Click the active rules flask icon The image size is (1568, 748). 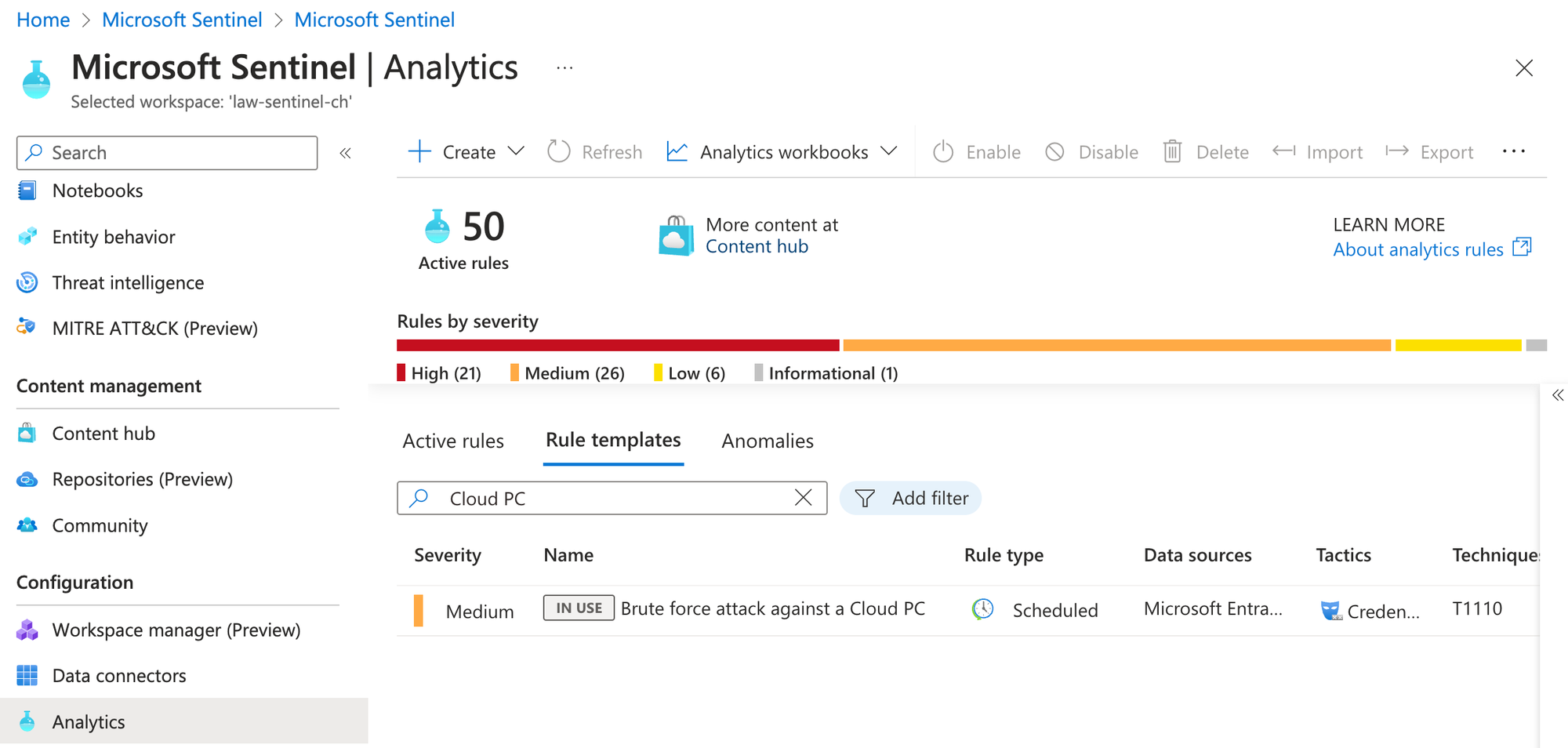(437, 226)
